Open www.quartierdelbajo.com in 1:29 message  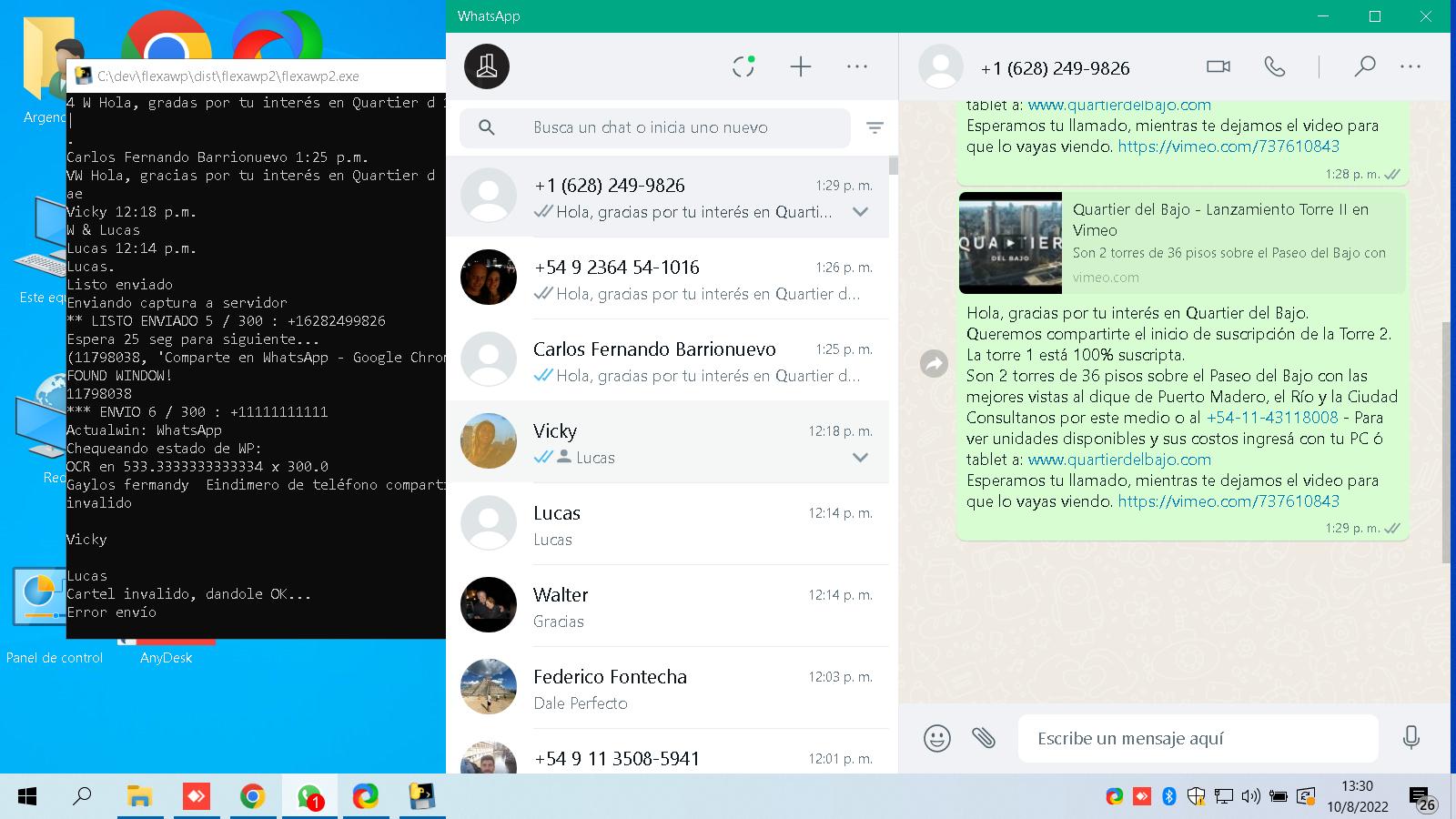click(x=1119, y=460)
